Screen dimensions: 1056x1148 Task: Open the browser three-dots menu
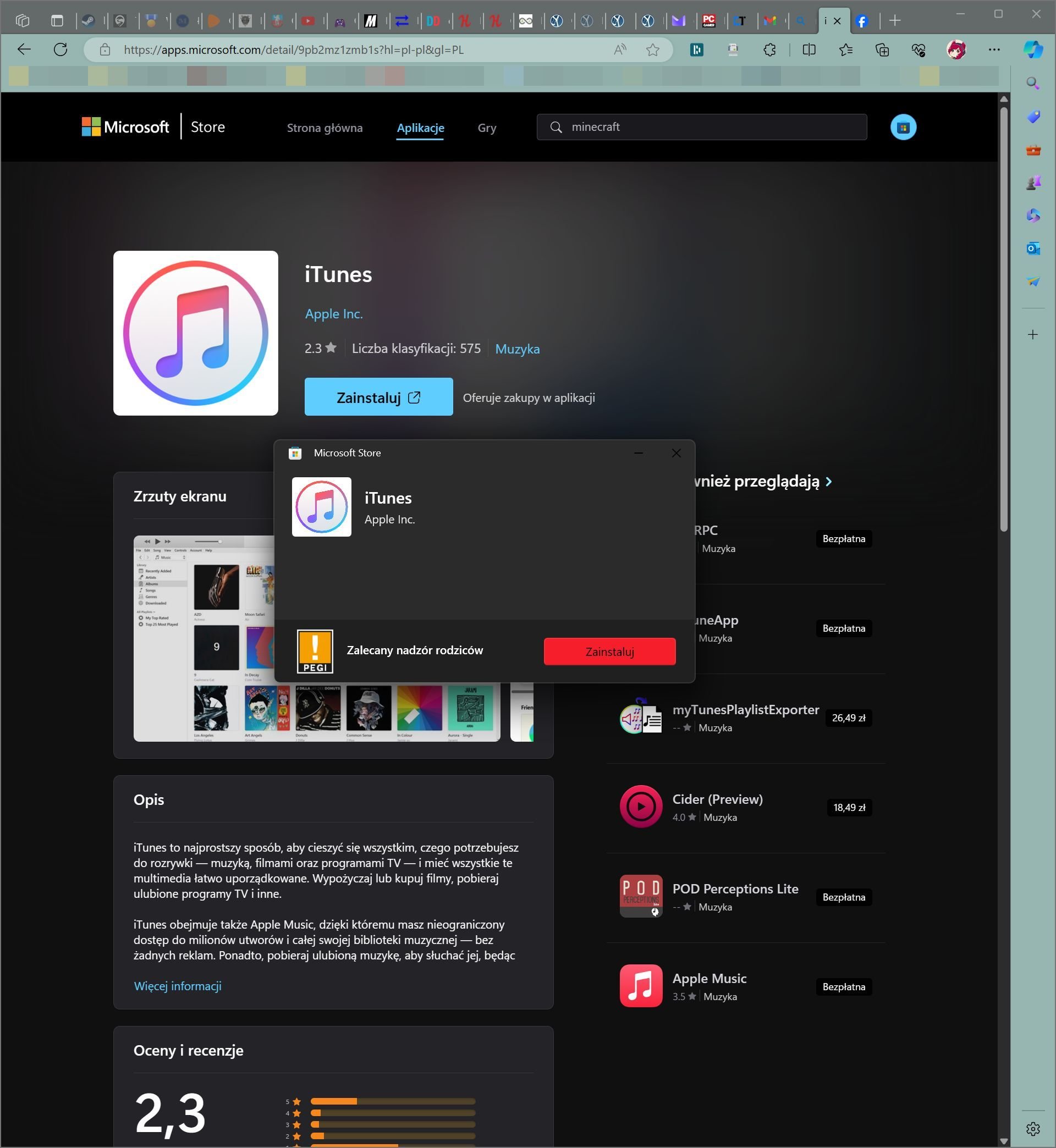(x=994, y=49)
